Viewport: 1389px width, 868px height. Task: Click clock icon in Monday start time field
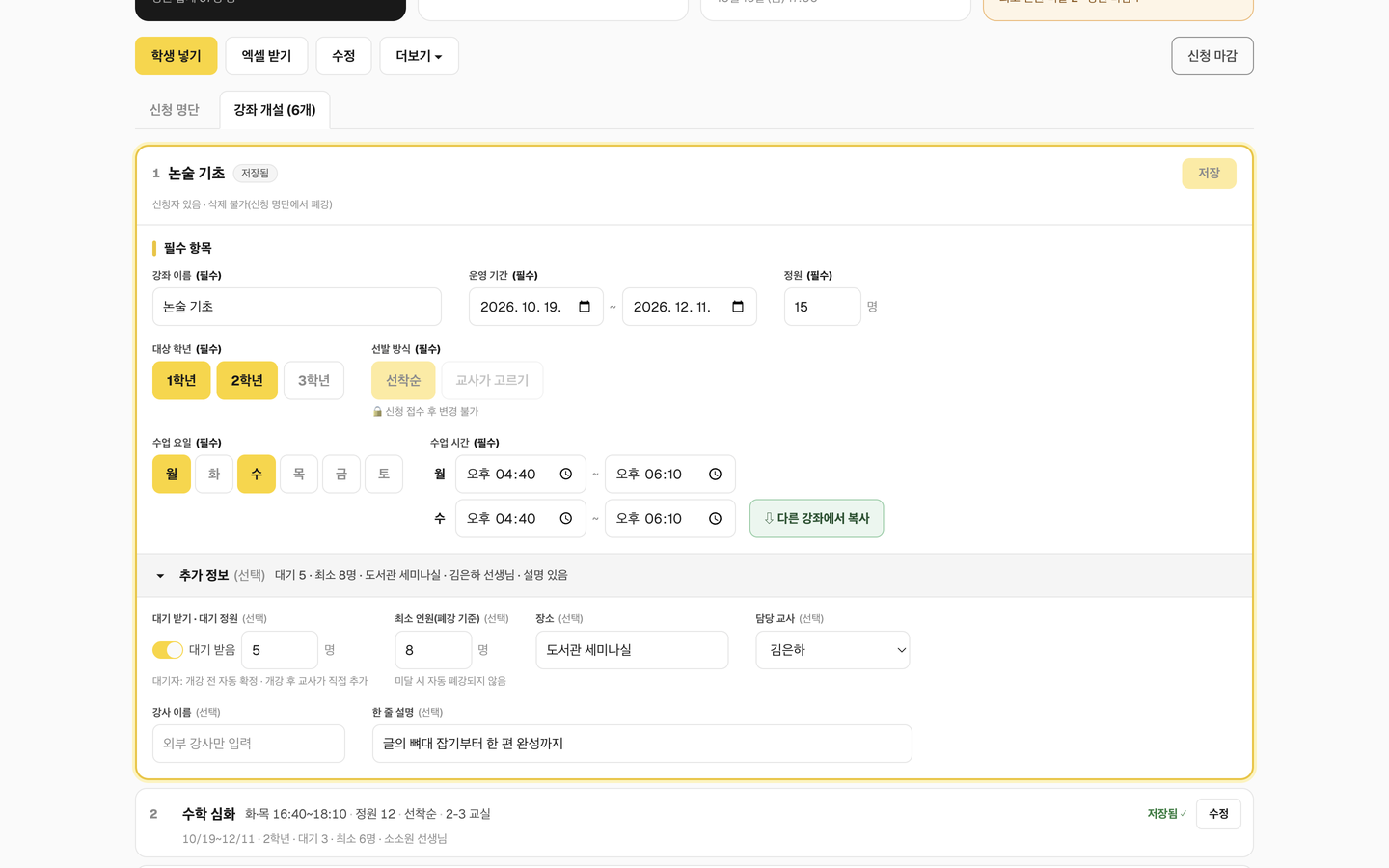566,475
